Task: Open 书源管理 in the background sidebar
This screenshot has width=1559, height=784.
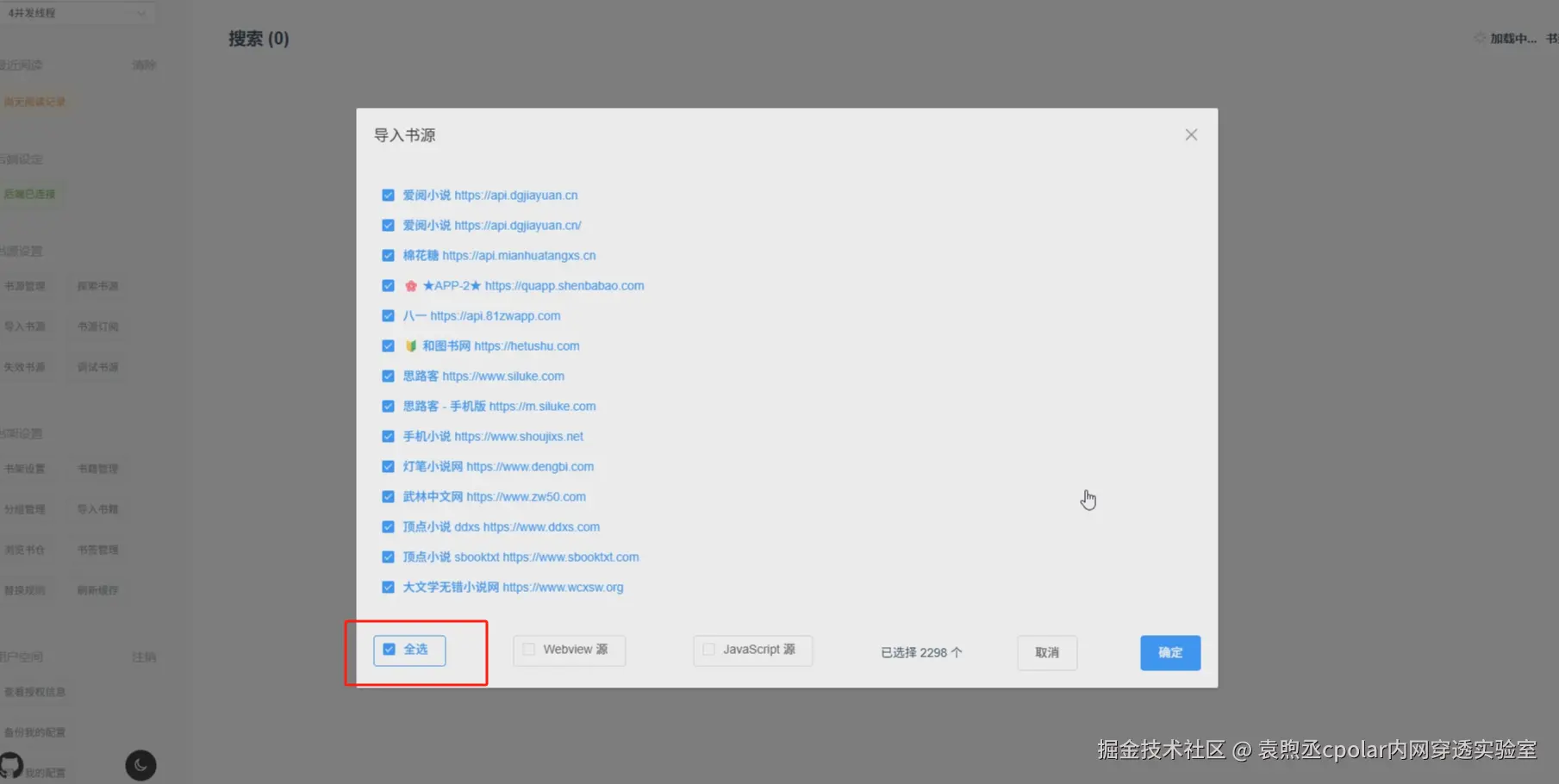Action: click(x=24, y=286)
